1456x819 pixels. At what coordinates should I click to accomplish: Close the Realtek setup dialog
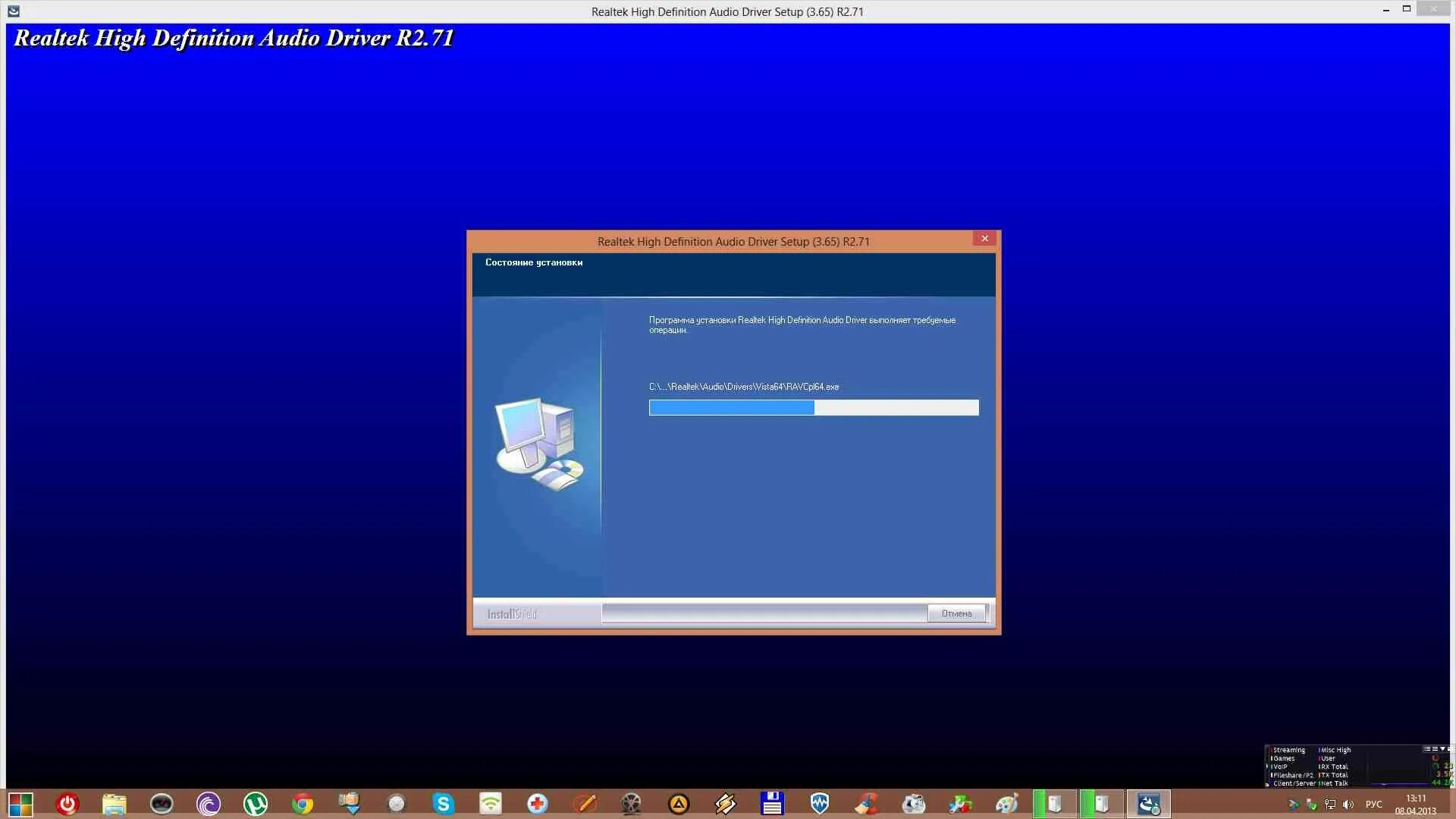(x=984, y=239)
